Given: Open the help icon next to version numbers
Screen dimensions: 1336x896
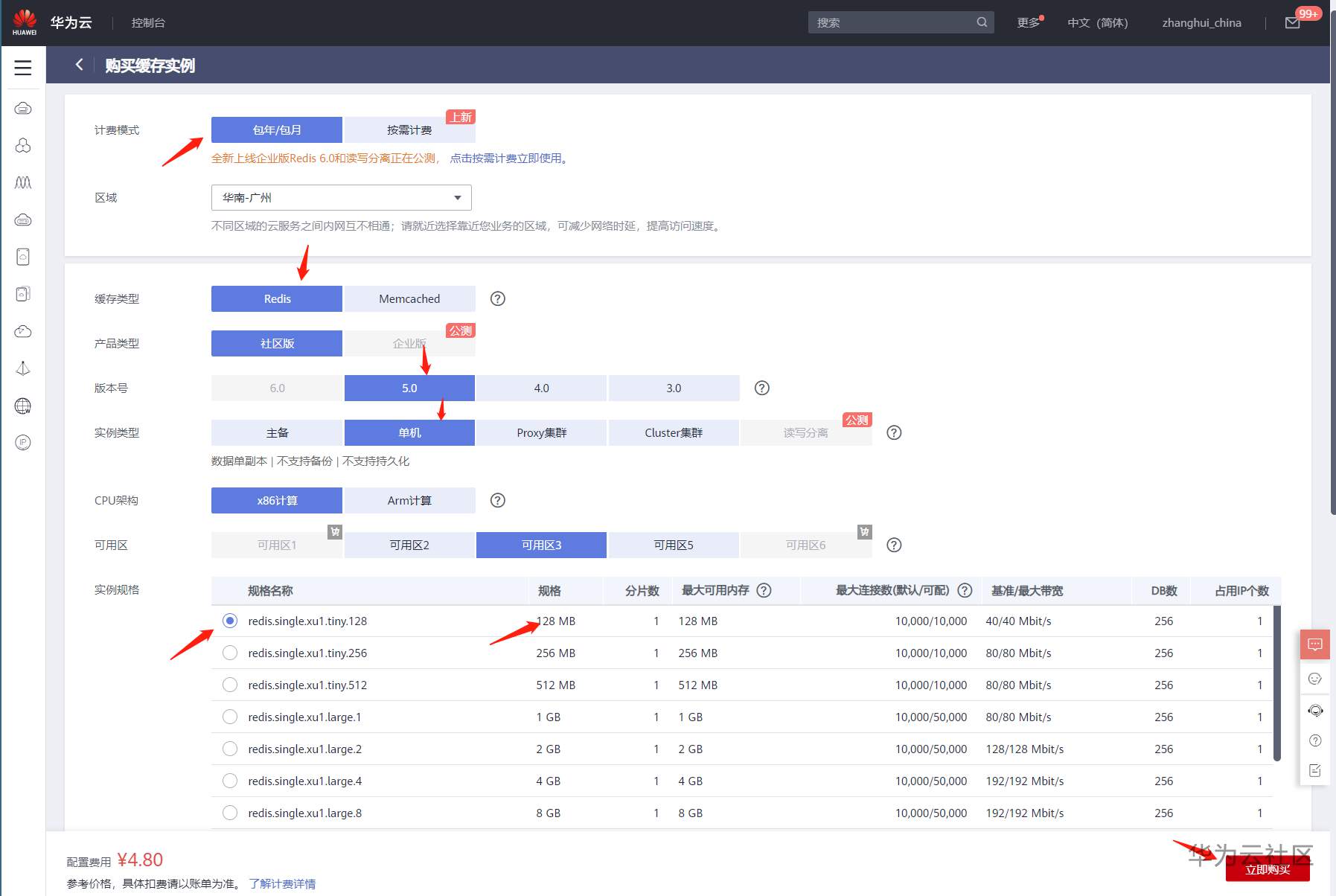Looking at the screenshot, I should point(762,388).
